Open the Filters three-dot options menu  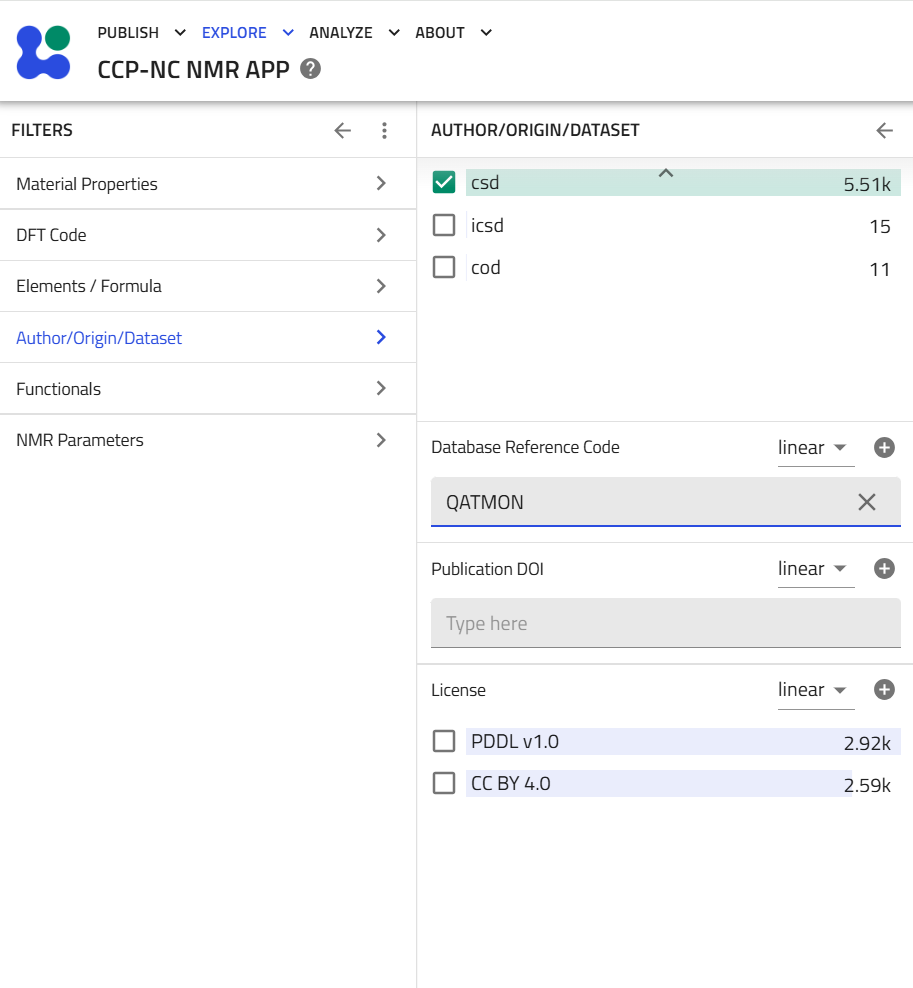click(x=384, y=130)
